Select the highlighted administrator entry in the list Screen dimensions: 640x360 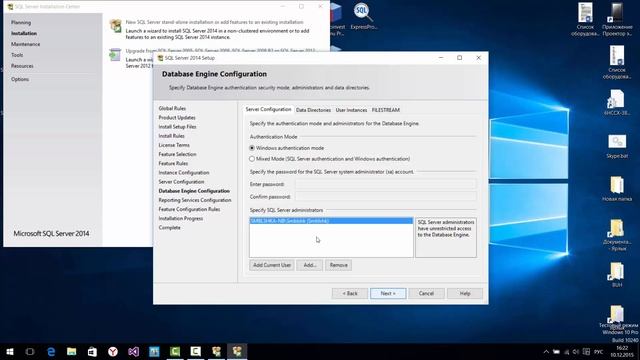tap(331, 221)
